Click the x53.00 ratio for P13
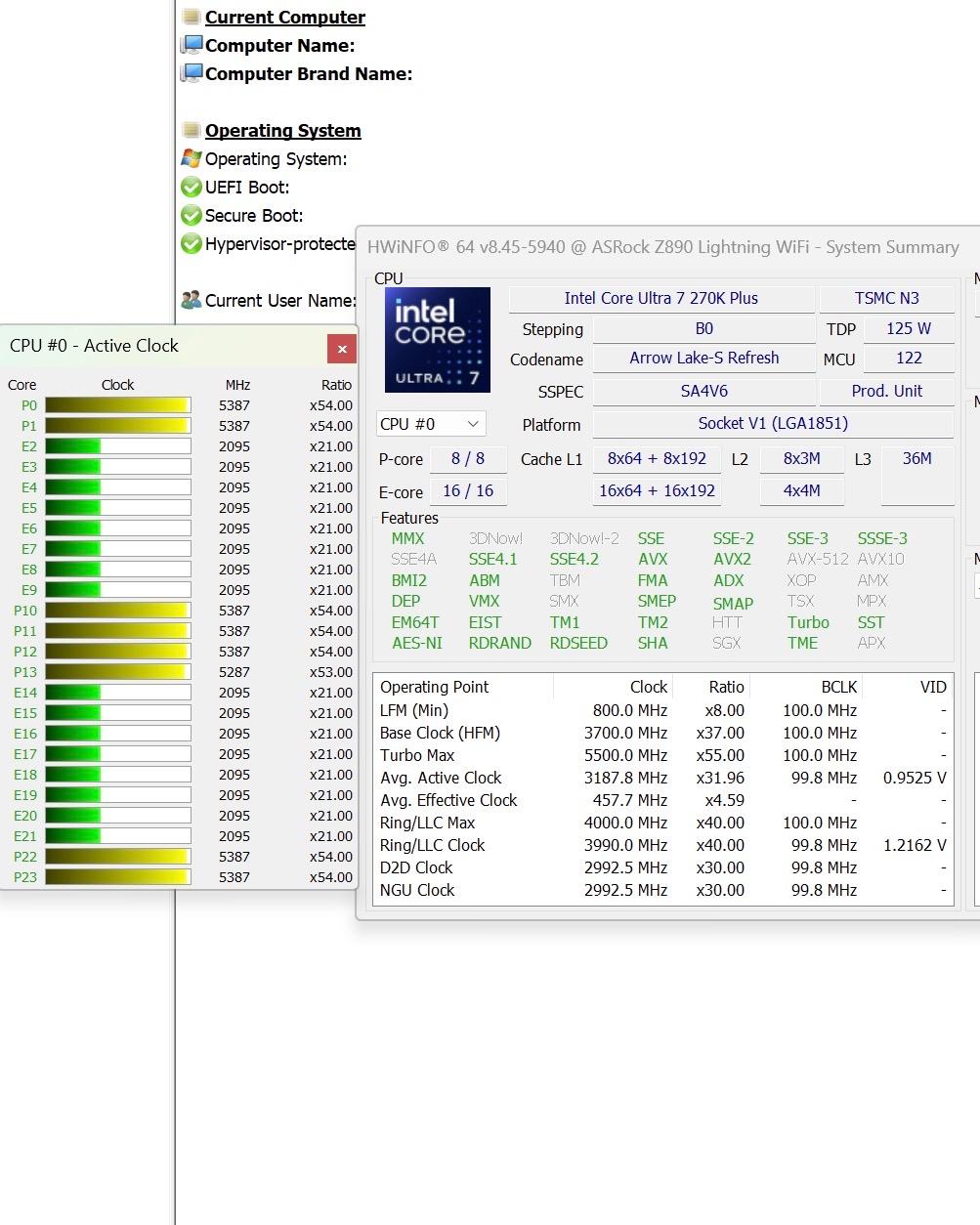Screen dimensions: 980x1225 coord(331,672)
